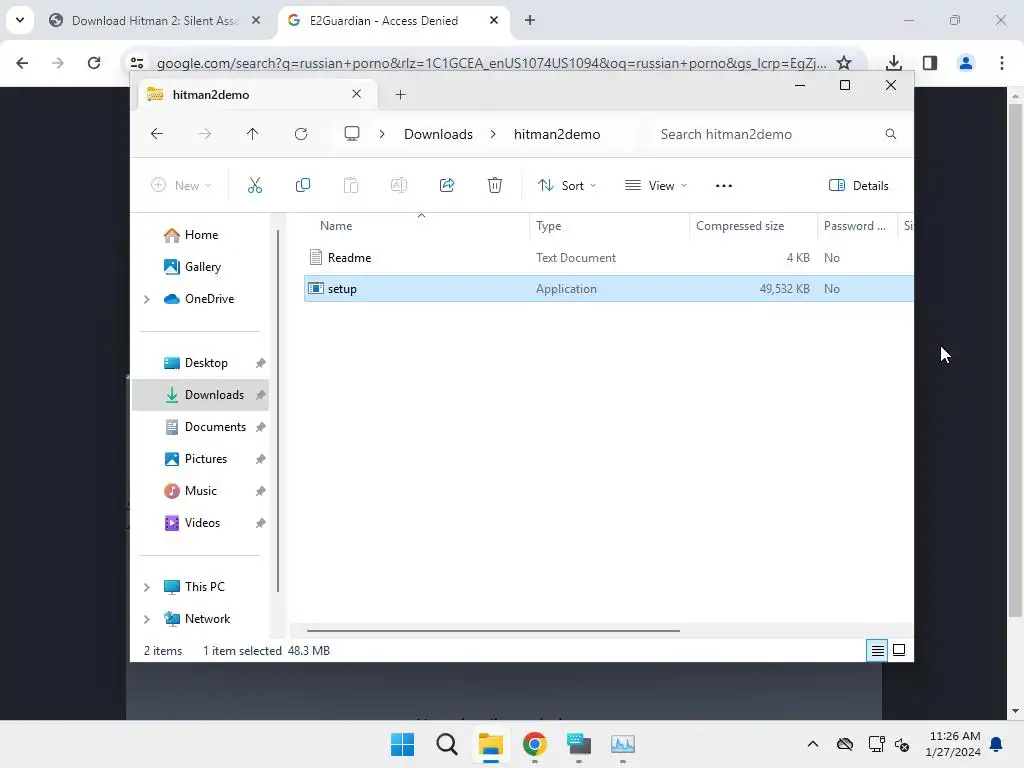Select the hitman2demo Explorer tab

211,95
